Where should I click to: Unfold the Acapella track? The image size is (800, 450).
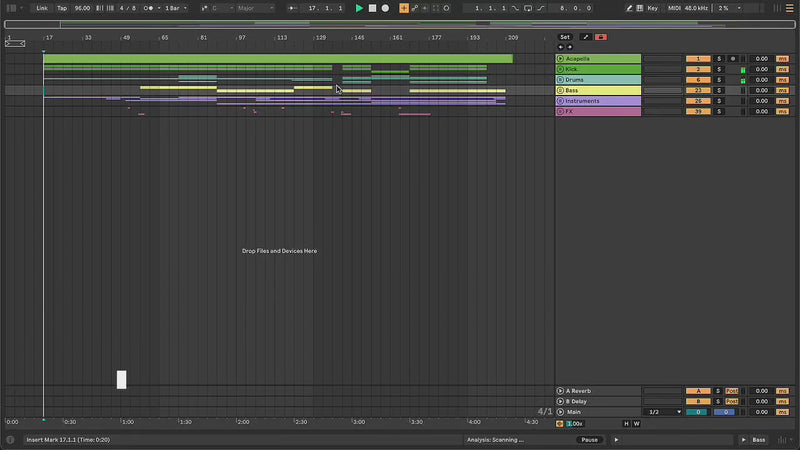tap(560, 59)
